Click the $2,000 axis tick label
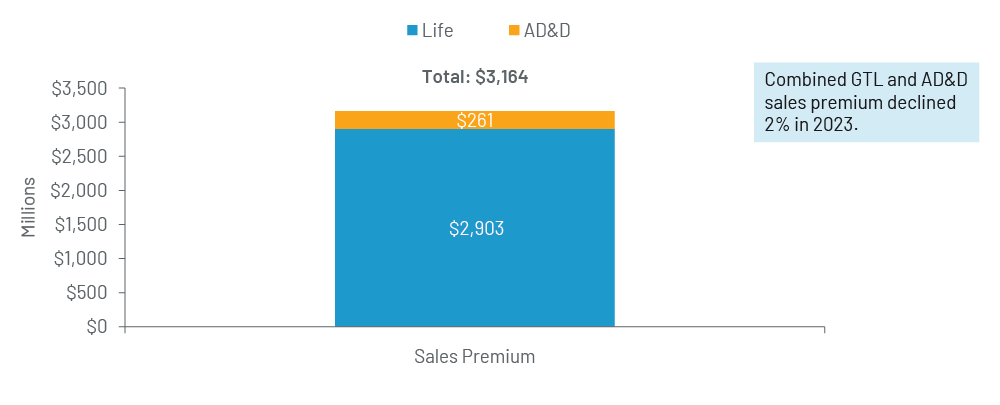 pyautogui.click(x=79, y=191)
